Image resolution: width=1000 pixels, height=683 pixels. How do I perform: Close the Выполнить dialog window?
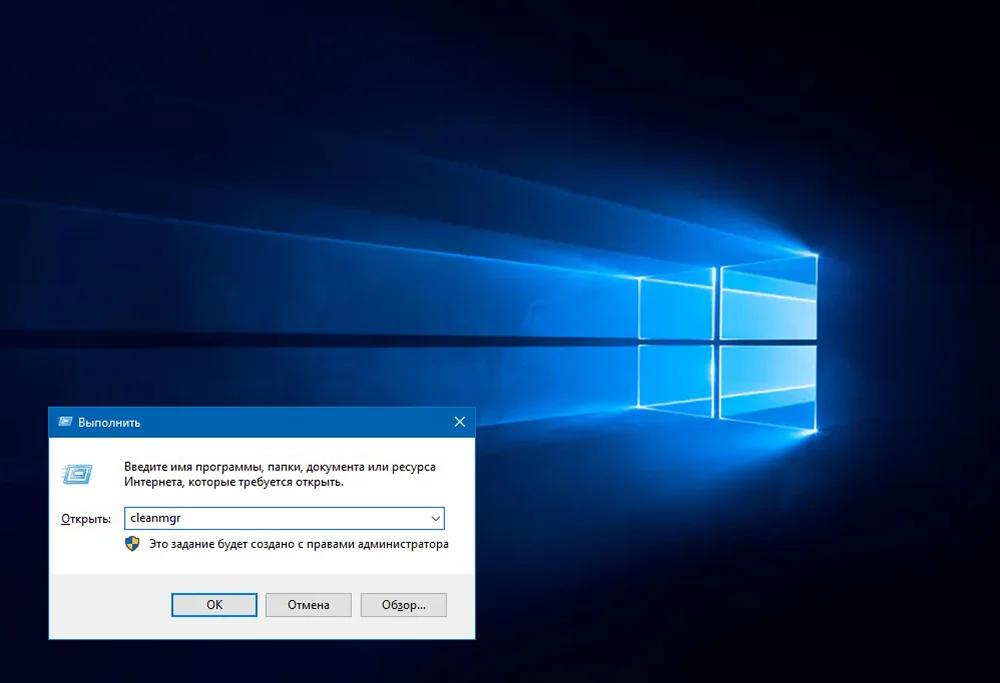(x=459, y=422)
